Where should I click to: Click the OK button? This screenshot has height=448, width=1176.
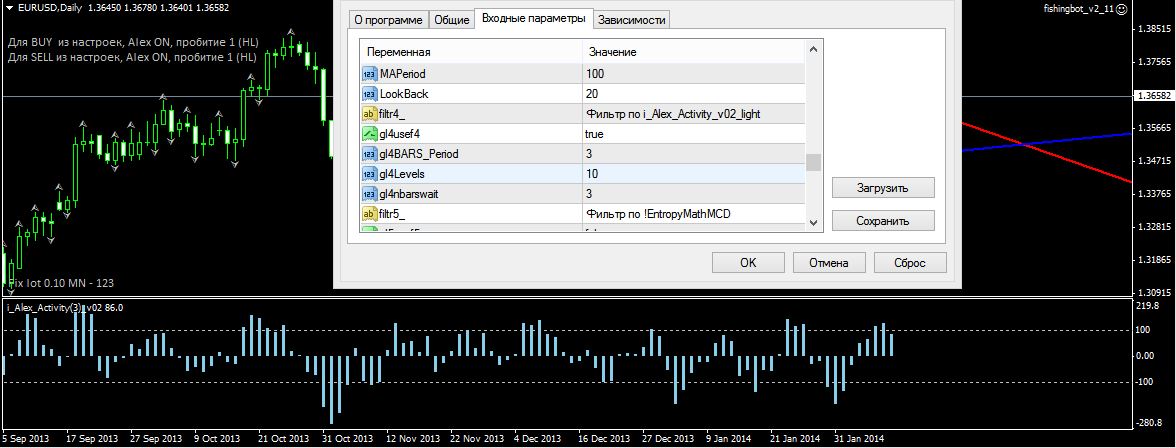748,263
